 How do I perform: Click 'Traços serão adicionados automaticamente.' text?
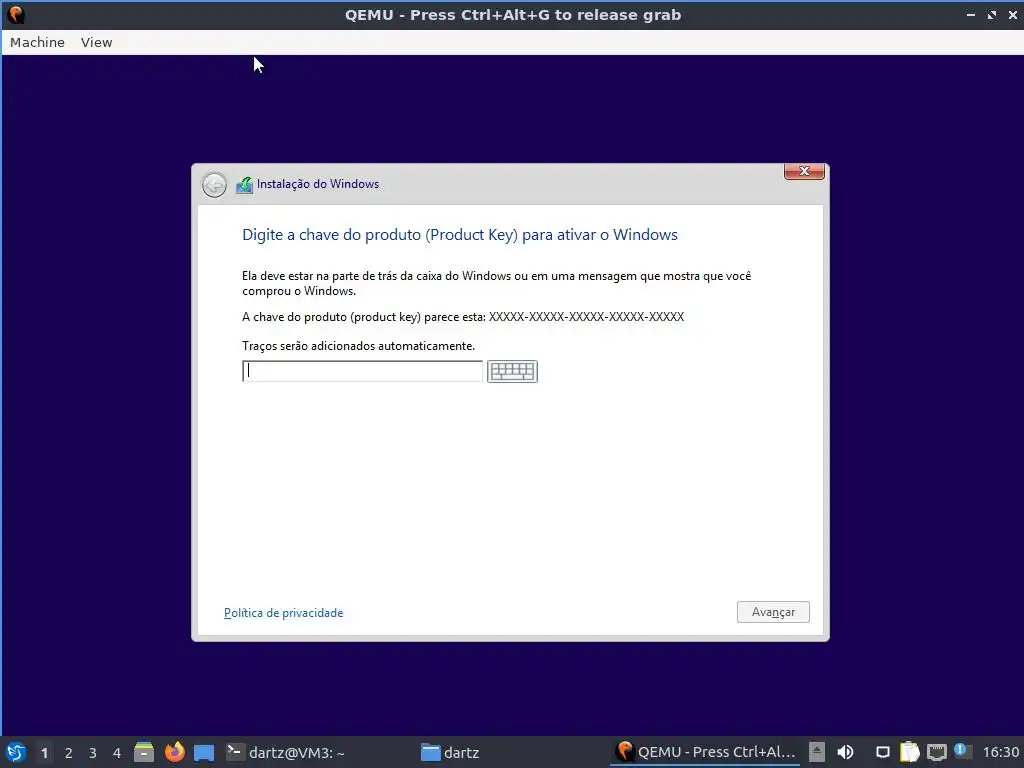tap(359, 345)
